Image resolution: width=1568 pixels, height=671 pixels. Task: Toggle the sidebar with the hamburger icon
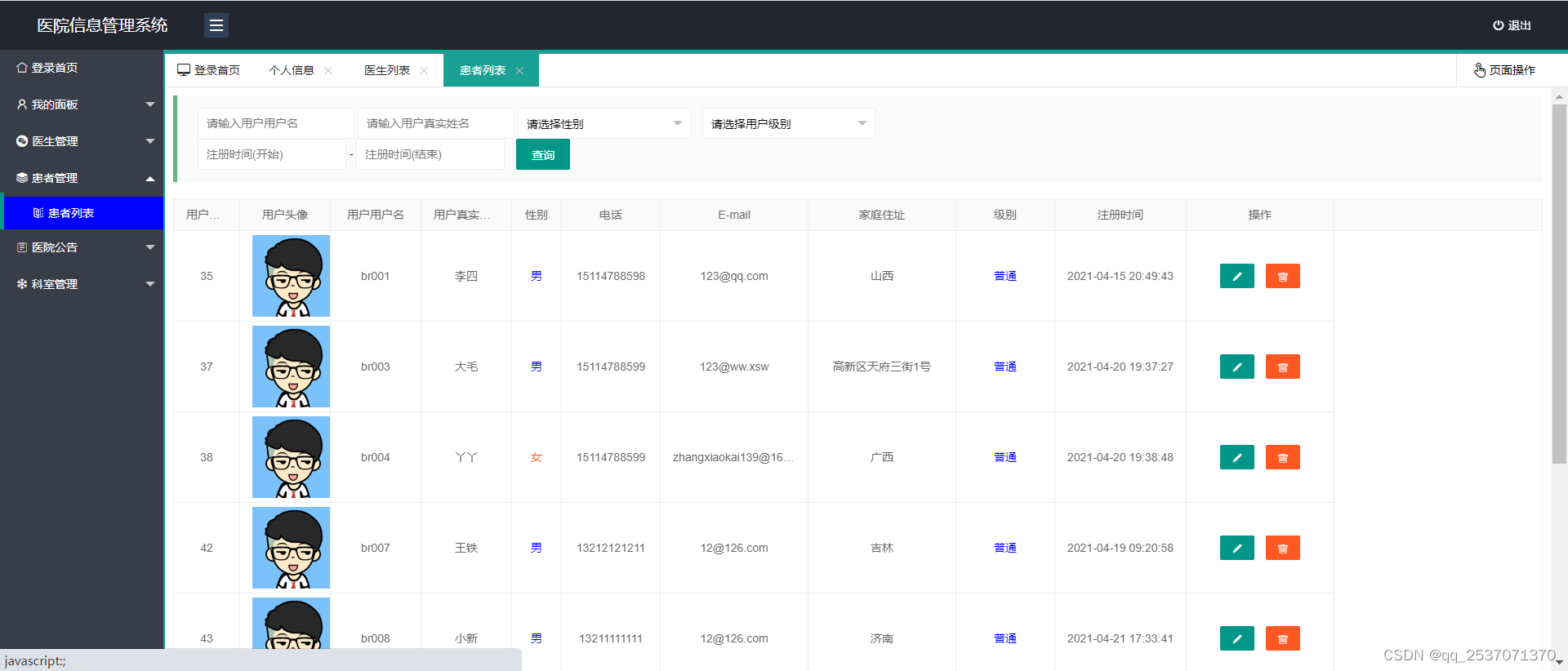[x=216, y=25]
